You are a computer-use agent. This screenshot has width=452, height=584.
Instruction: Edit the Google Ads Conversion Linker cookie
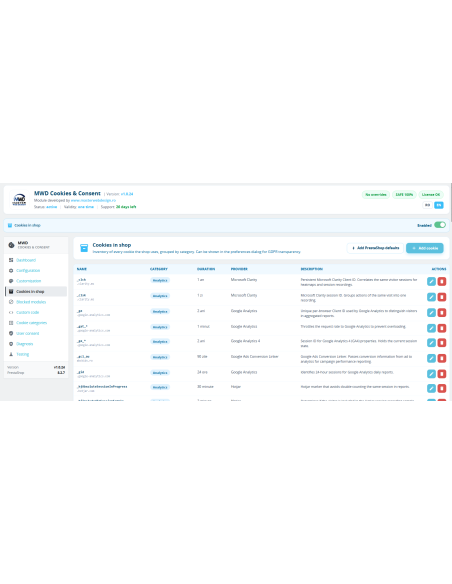[431, 358]
